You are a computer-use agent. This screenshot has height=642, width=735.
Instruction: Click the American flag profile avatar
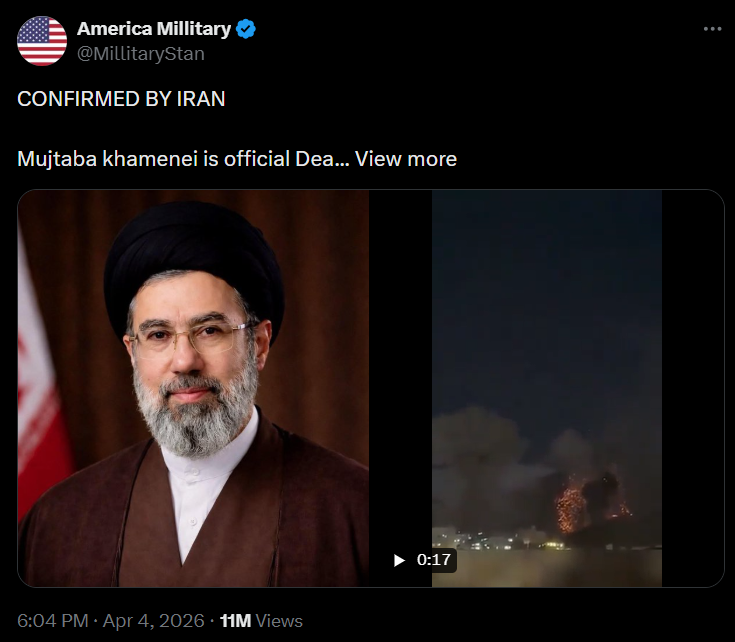click(x=42, y=41)
